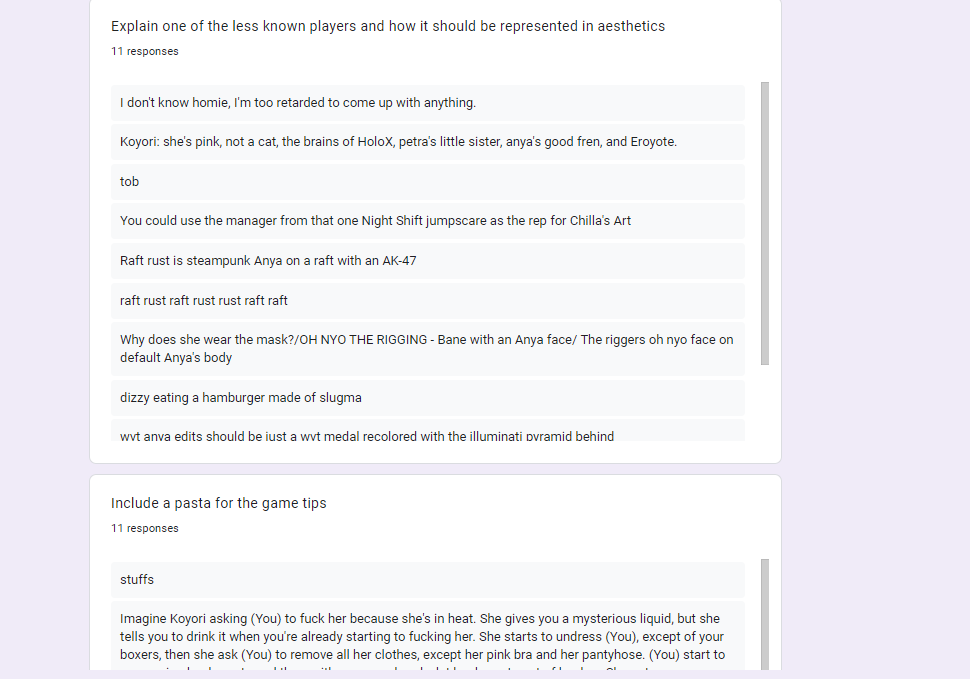Click the 'Why does she wear the mask' response

click(427, 349)
